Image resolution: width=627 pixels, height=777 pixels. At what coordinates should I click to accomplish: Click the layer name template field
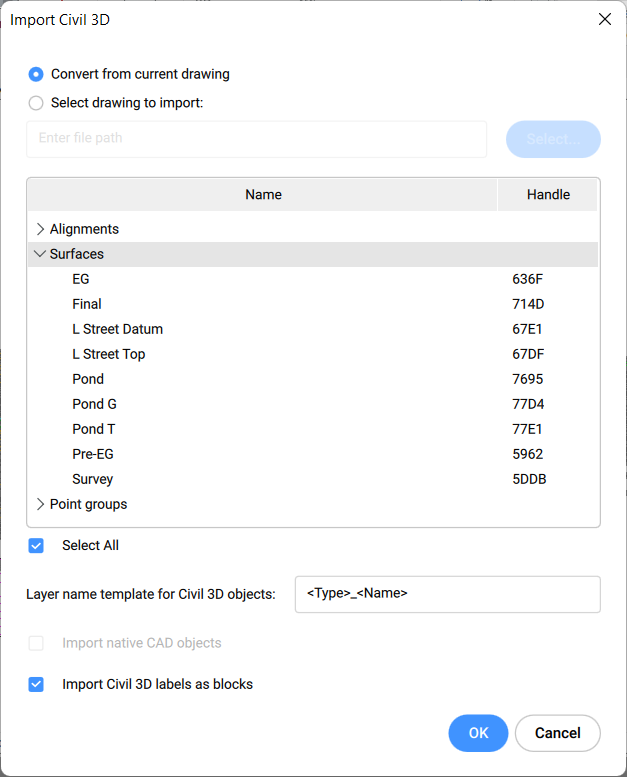point(447,594)
